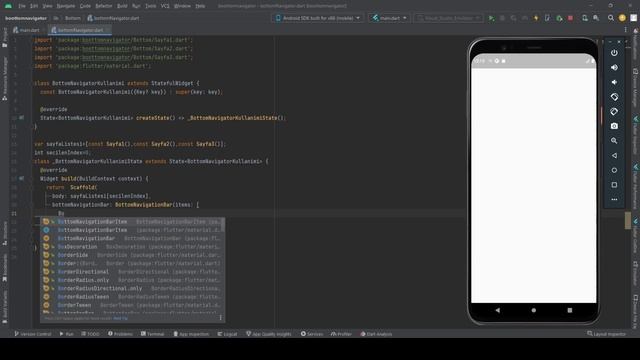
Task: Open the Profiler tool window
Action: [341, 334]
